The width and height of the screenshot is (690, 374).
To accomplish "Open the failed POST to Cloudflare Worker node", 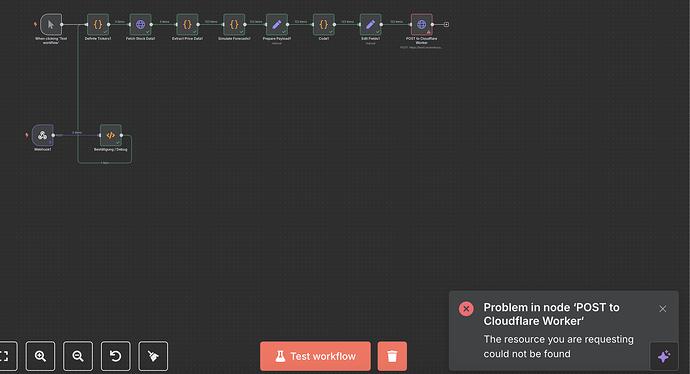I will (422, 25).
